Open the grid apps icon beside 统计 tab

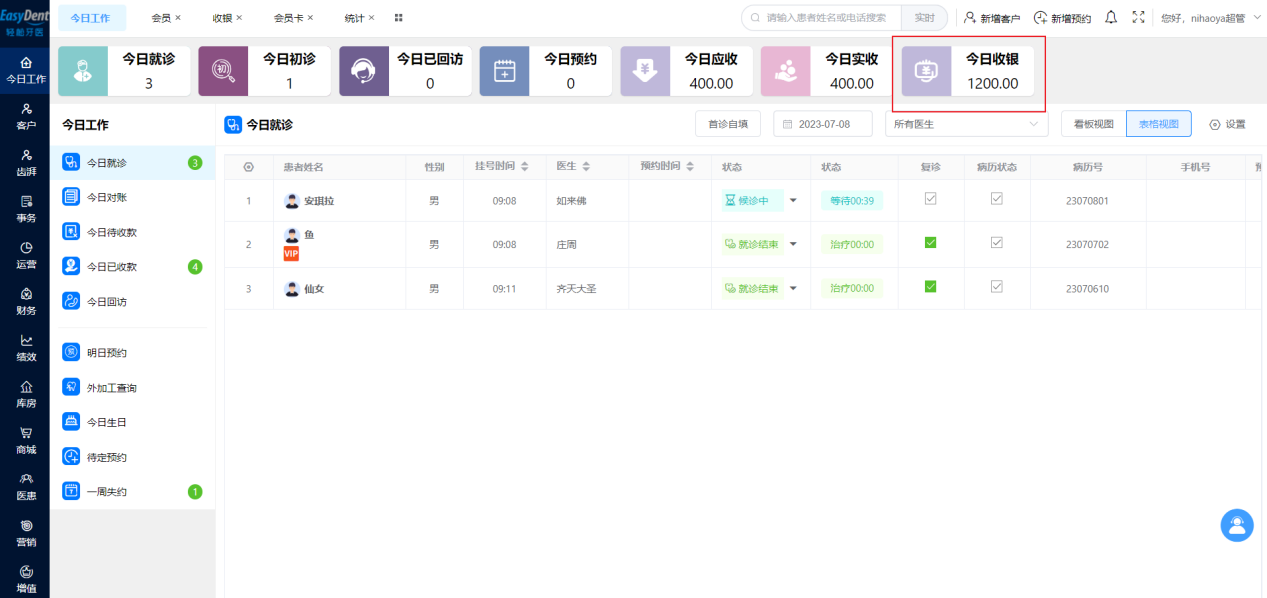pos(399,18)
